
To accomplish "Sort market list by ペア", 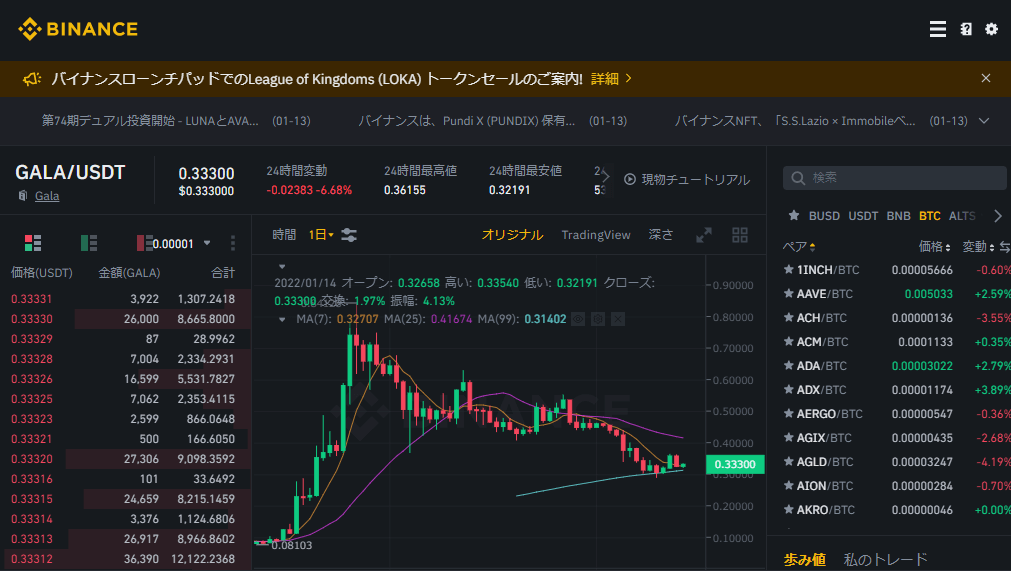I will point(799,247).
